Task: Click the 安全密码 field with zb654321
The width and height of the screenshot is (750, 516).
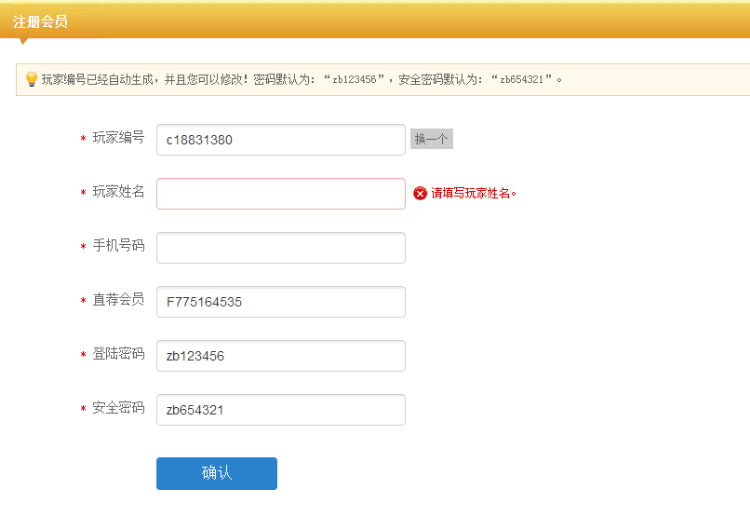Action: tap(281, 410)
